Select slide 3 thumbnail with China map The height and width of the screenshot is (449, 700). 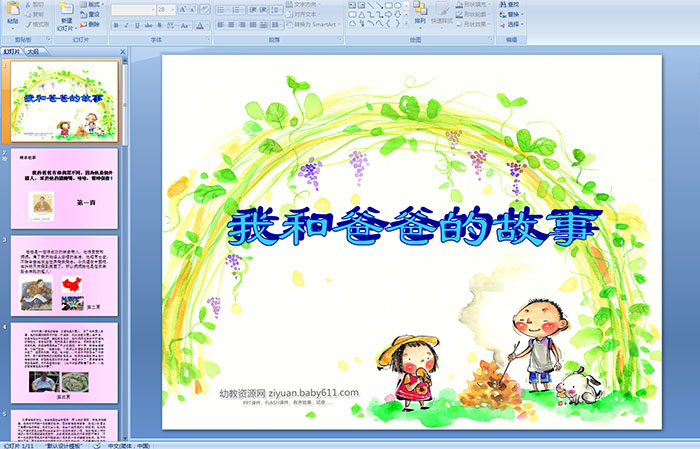(x=65, y=276)
